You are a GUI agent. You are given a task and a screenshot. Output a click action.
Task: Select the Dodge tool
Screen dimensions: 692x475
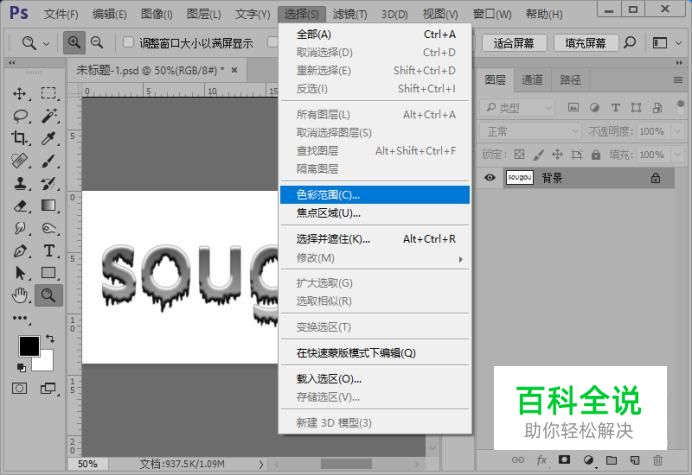pyautogui.click(x=49, y=228)
